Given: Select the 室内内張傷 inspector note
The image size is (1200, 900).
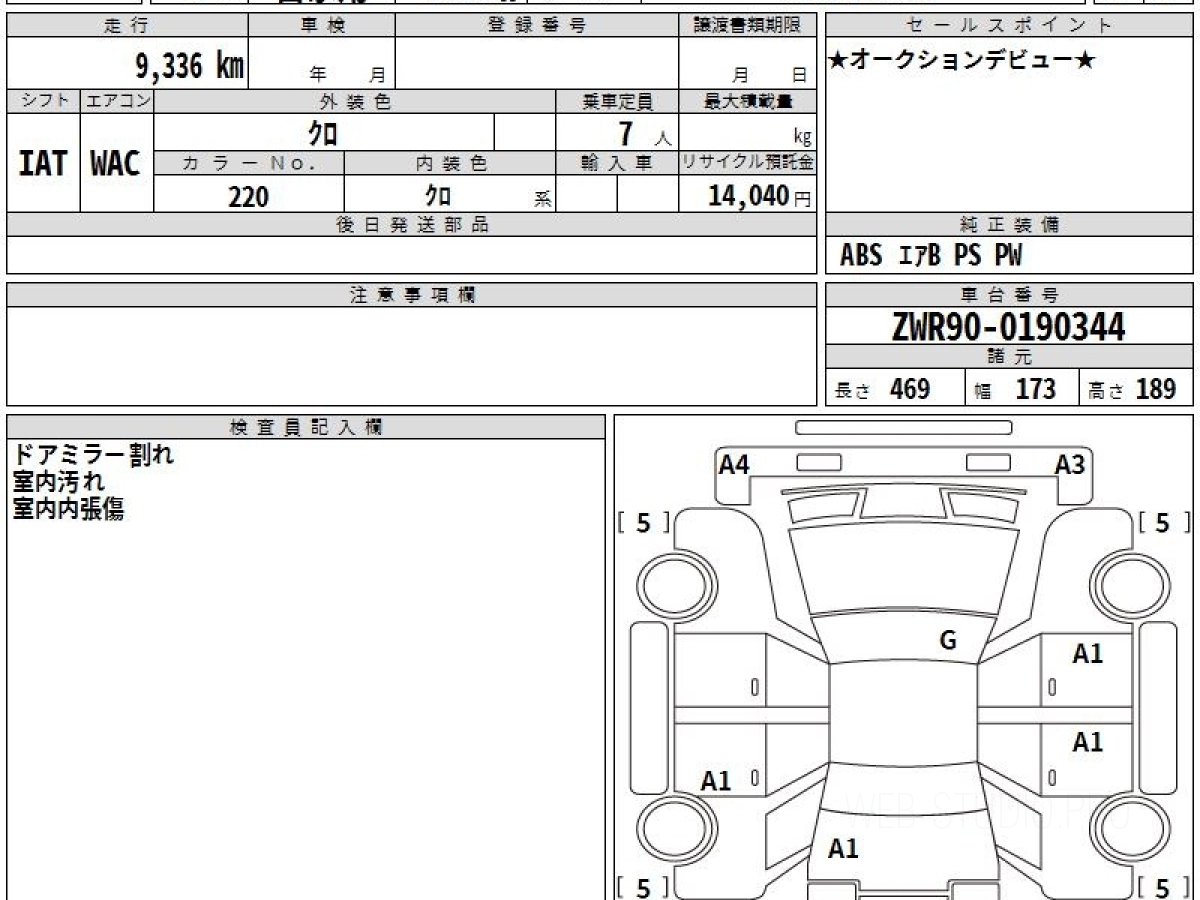Looking at the screenshot, I should click(x=68, y=510).
